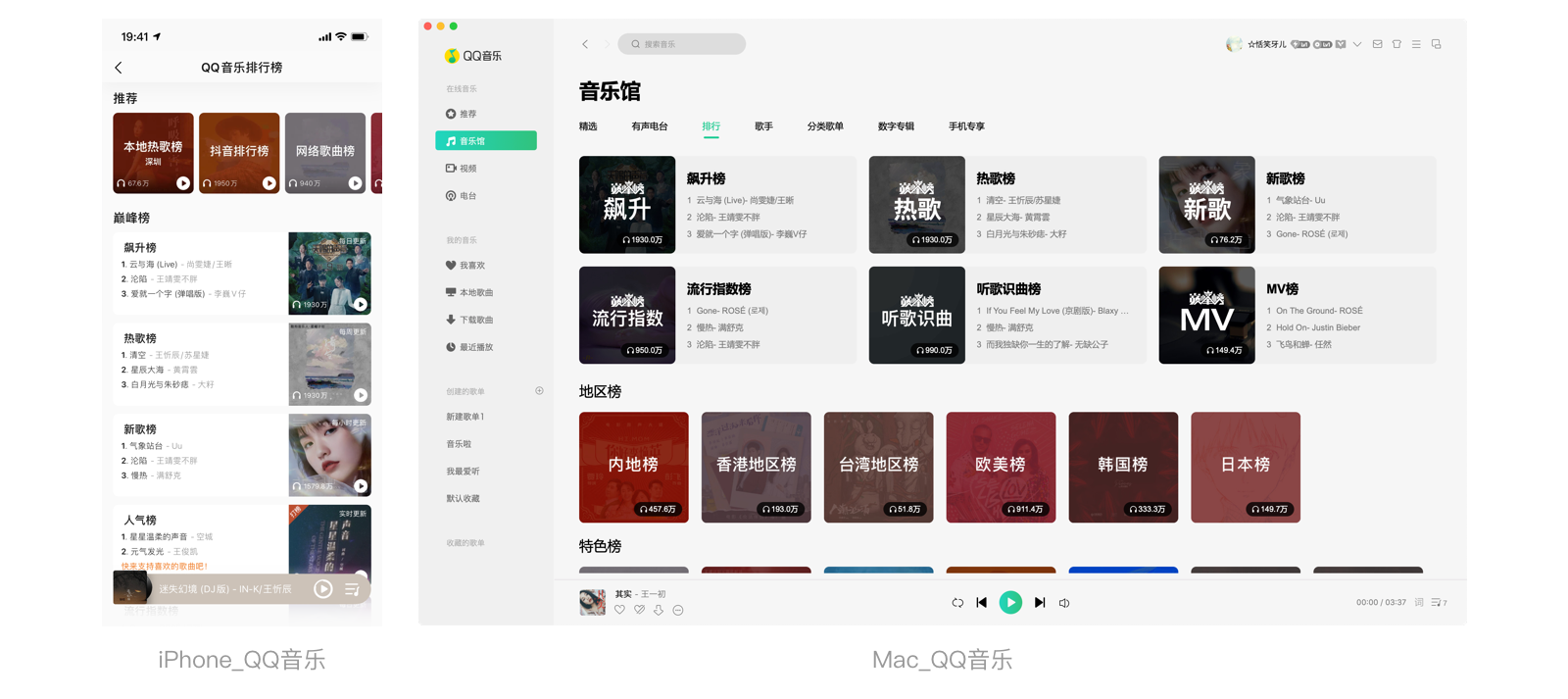The image size is (1568, 699).
Task: Go back in Mac QQ音乐 navigation
Action: pyautogui.click(x=585, y=44)
